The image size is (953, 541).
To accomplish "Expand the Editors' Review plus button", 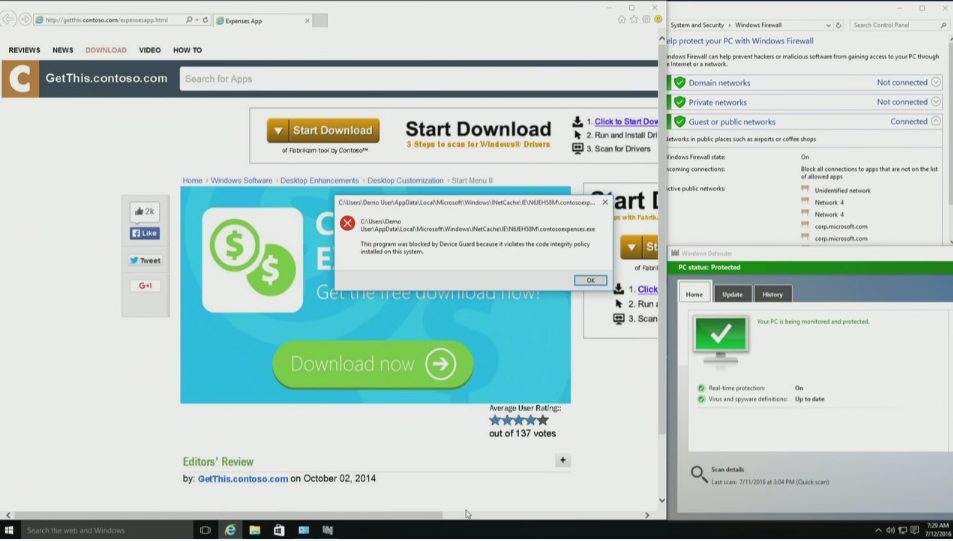I will pyautogui.click(x=563, y=461).
